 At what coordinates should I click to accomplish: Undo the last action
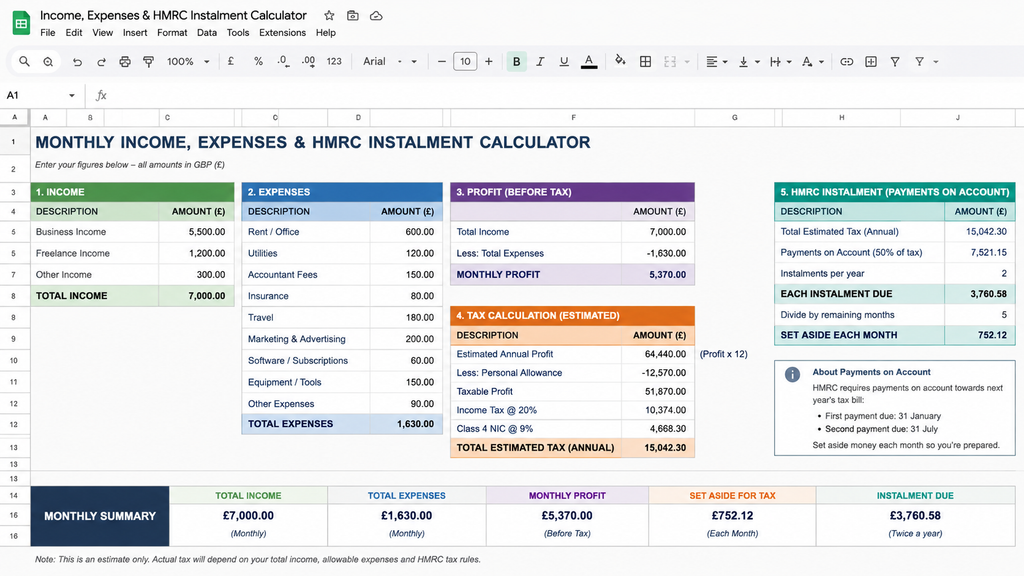pos(77,61)
